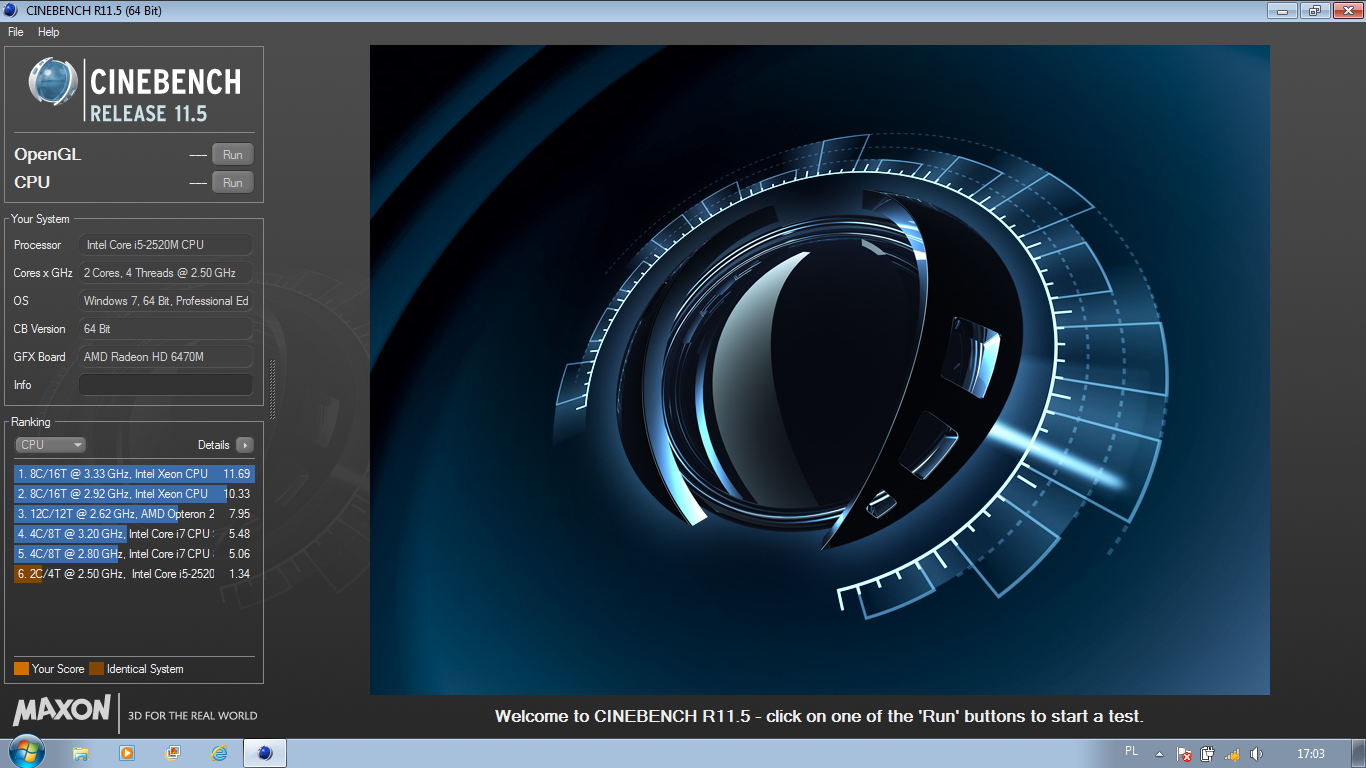Screen dimensions: 1366x768
Task: Expand ranking Details arrow button
Action: tap(245, 445)
